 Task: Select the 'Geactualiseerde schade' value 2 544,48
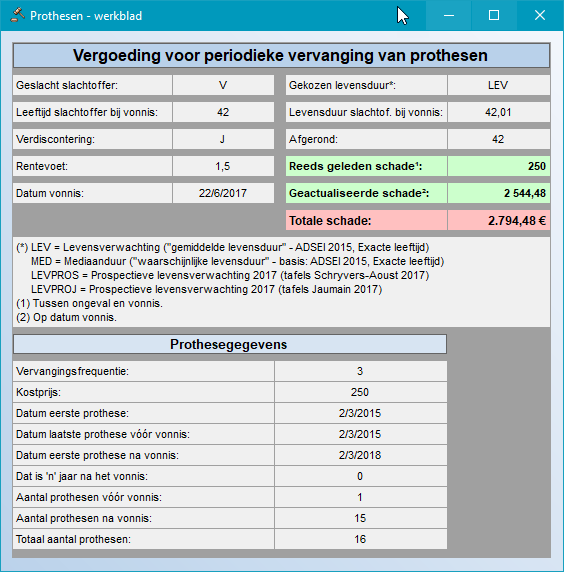coord(499,193)
